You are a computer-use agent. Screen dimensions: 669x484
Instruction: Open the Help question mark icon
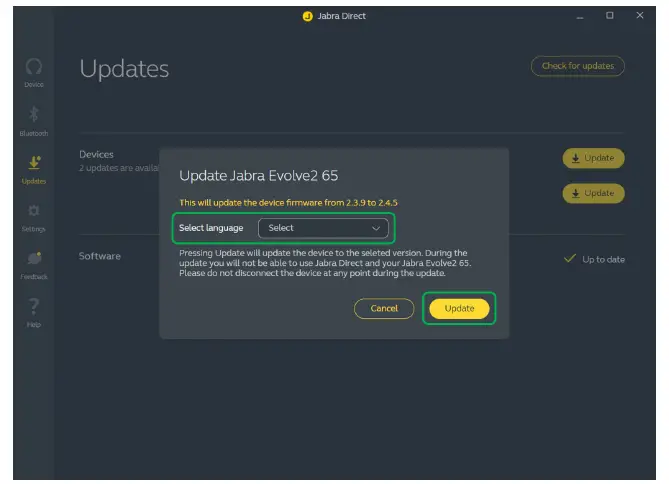pos(34,306)
